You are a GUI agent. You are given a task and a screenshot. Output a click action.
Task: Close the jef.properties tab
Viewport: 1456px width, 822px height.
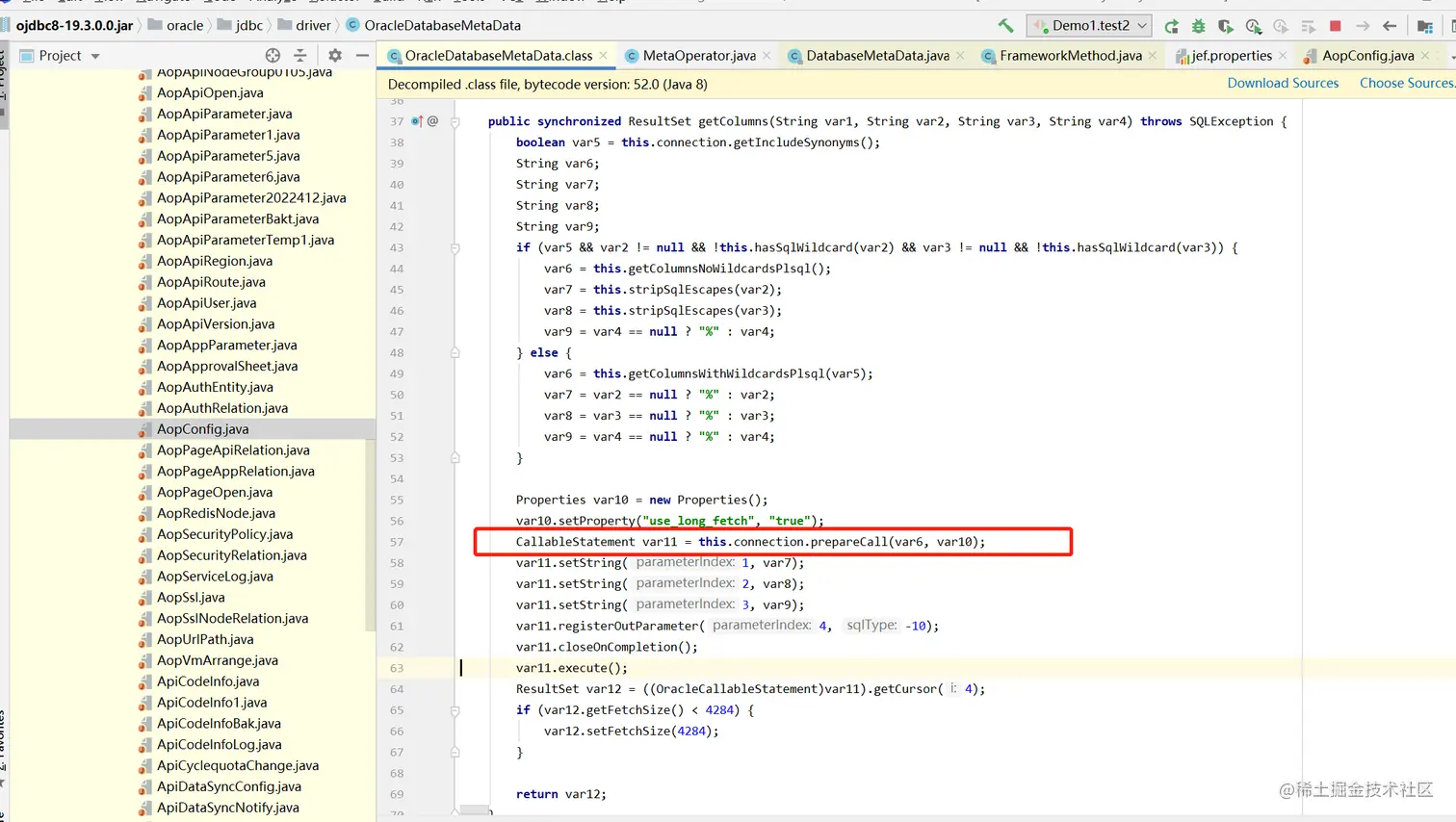point(1283,56)
